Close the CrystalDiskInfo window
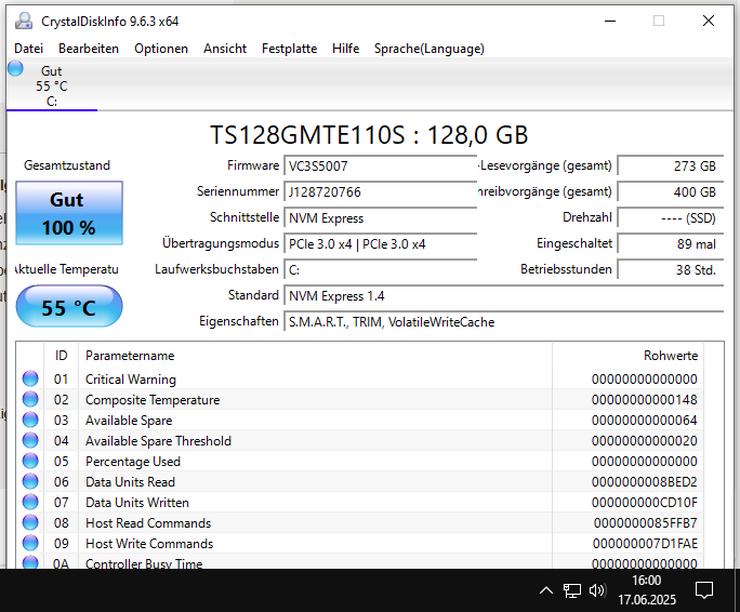 pos(708,21)
